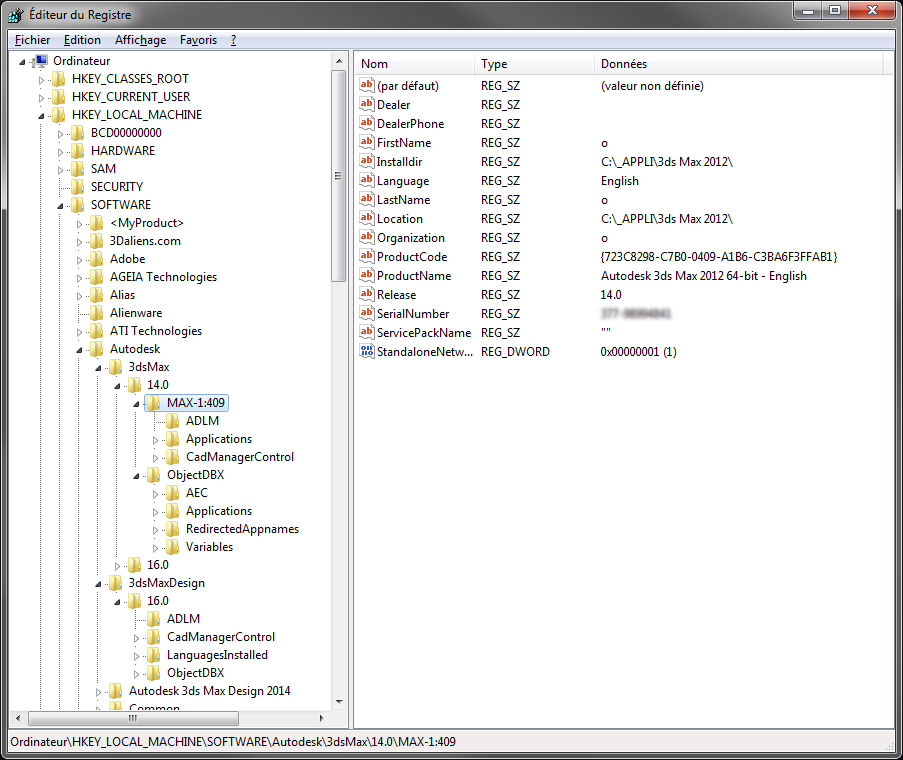The width and height of the screenshot is (903, 760).
Task: Open the Affichage menu
Action: [141, 40]
